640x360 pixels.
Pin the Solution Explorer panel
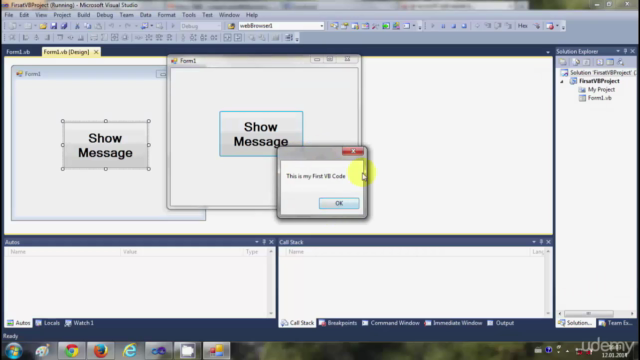point(625,51)
